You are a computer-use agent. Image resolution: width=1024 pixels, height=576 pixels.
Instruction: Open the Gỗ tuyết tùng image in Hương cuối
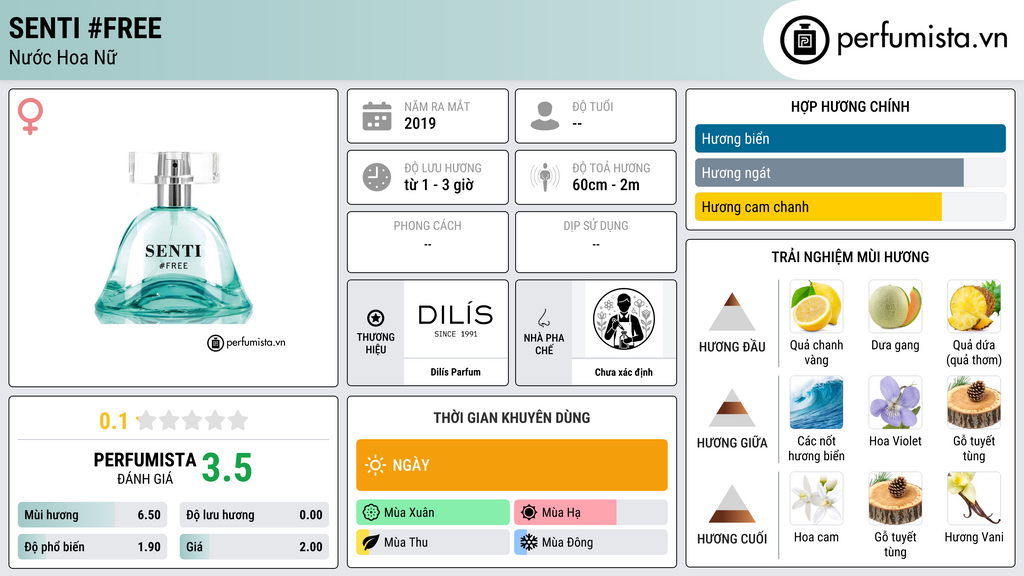click(x=895, y=498)
